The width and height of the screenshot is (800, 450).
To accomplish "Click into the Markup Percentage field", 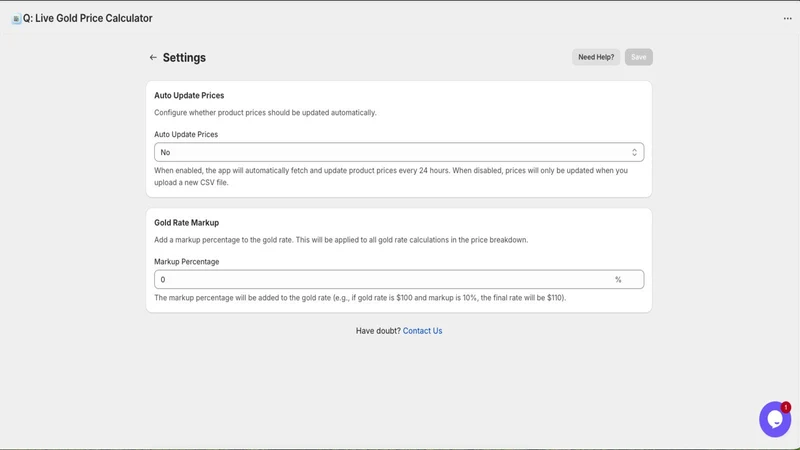I will (x=399, y=280).
